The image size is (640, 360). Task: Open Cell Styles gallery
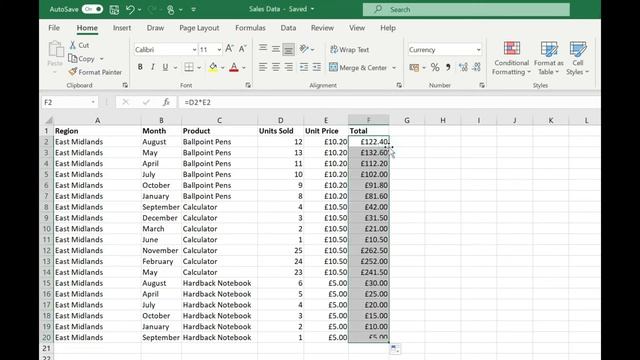coord(578,58)
